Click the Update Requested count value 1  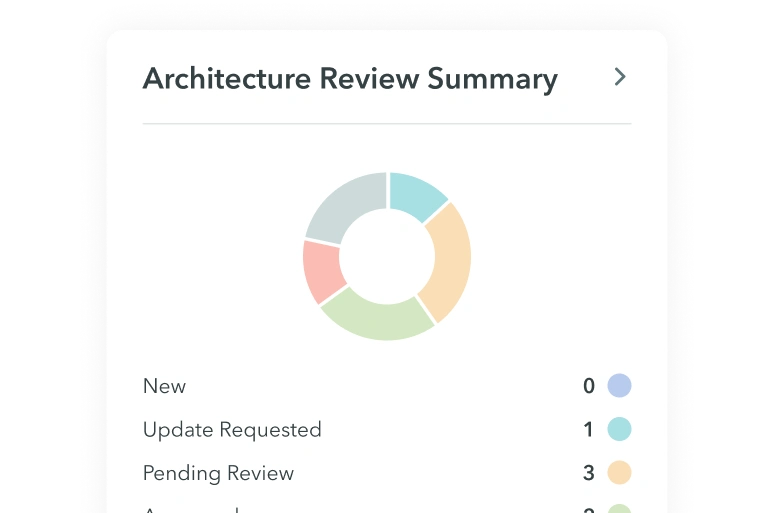[588, 430]
